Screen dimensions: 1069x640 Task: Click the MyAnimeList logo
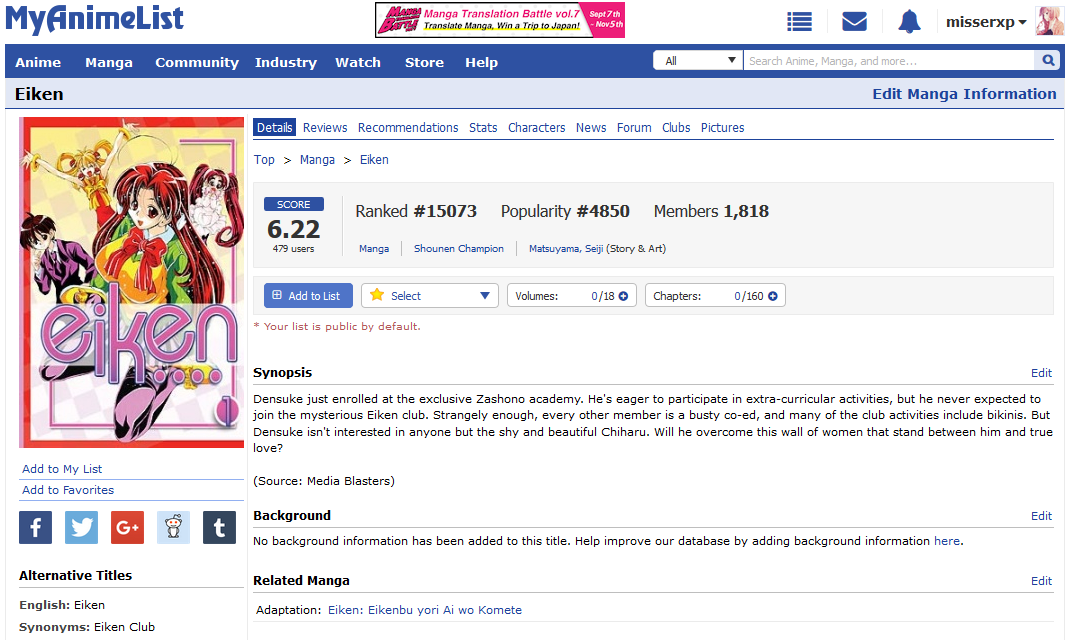tap(95, 19)
